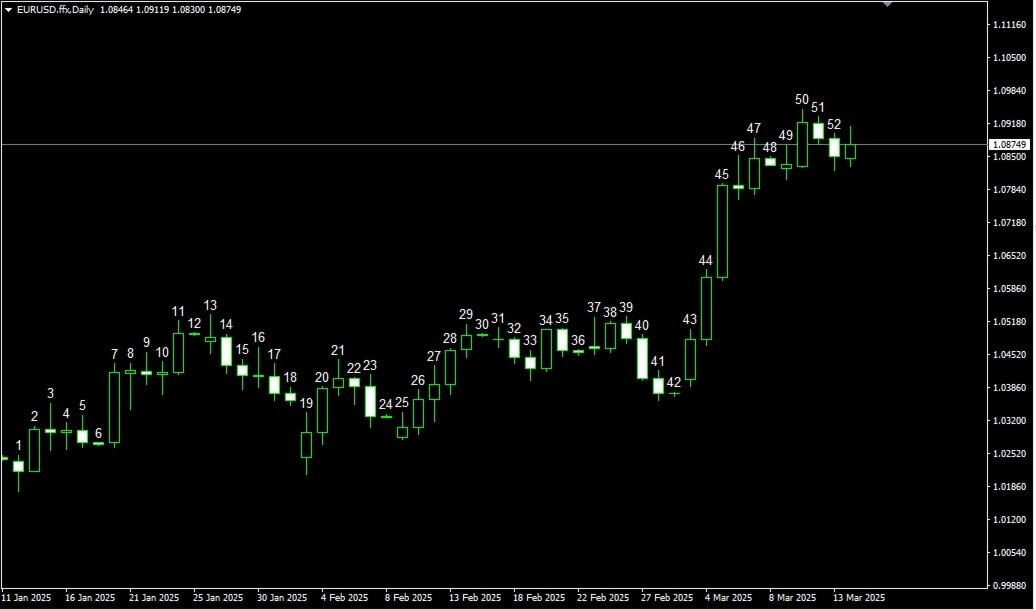Image resolution: width=1036 pixels, height=610 pixels.
Task: Click the highlighted current price tag 1.08749
Action: [1010, 145]
